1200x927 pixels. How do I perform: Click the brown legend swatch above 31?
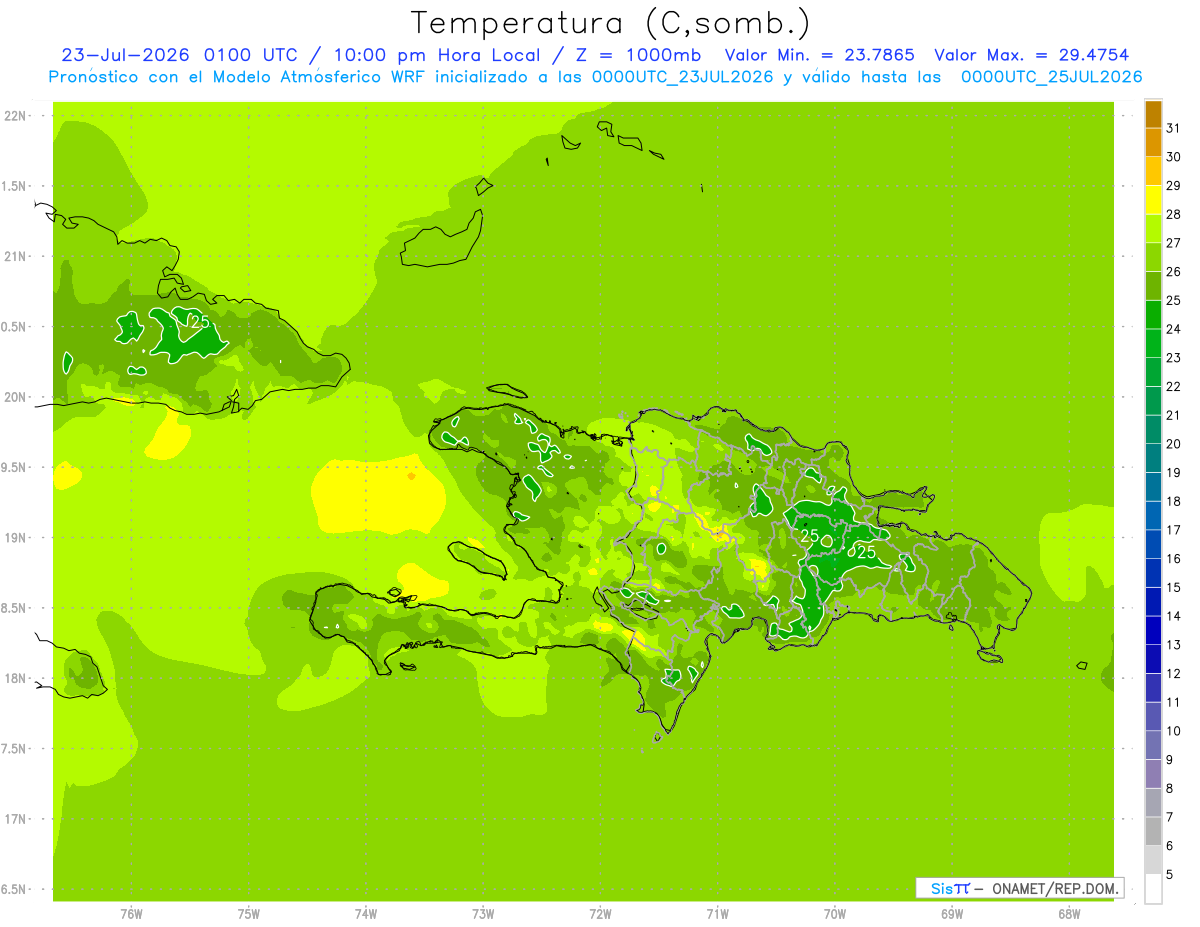[x=1153, y=115]
